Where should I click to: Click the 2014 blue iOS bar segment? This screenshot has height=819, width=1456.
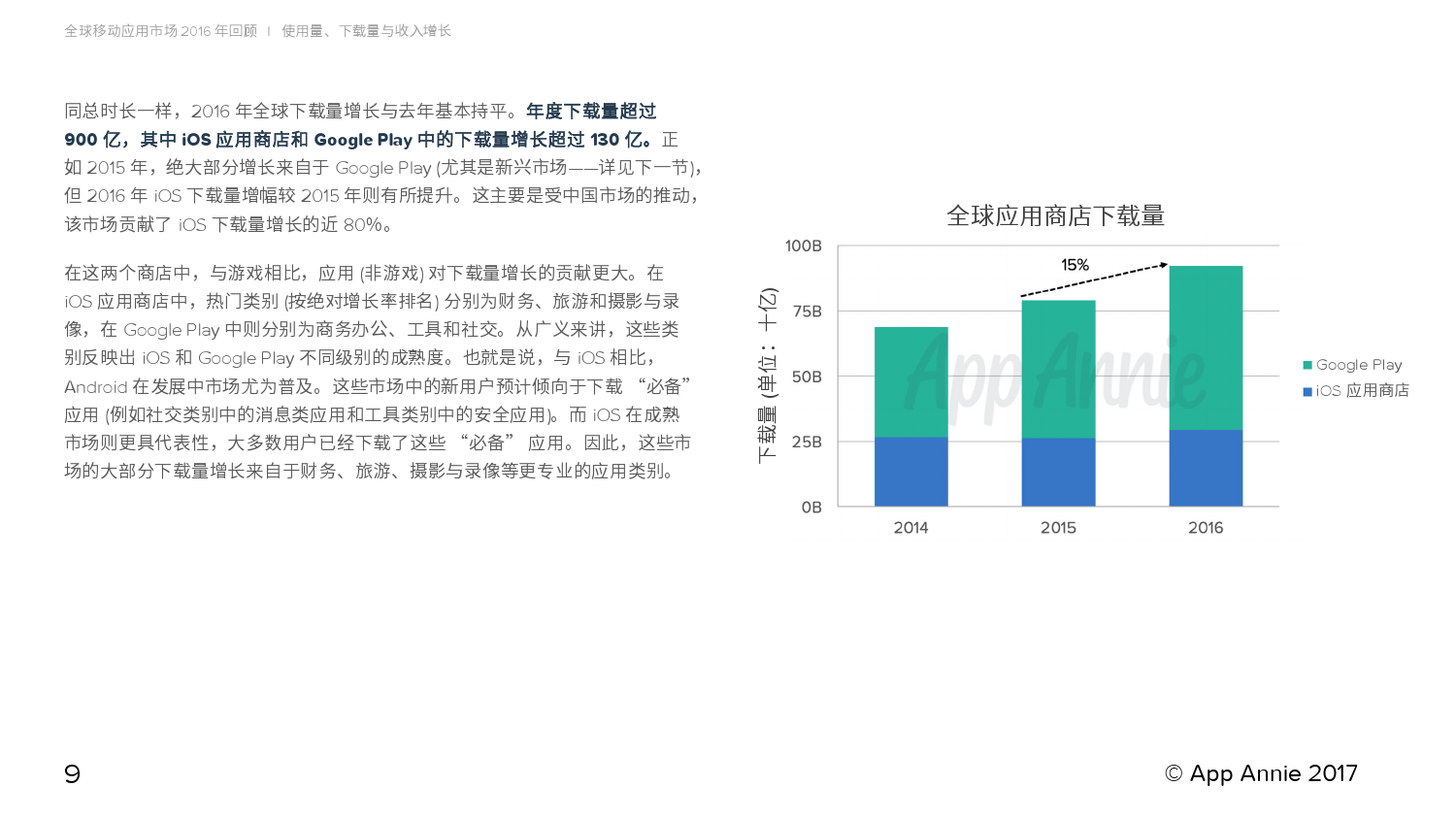coord(911,472)
